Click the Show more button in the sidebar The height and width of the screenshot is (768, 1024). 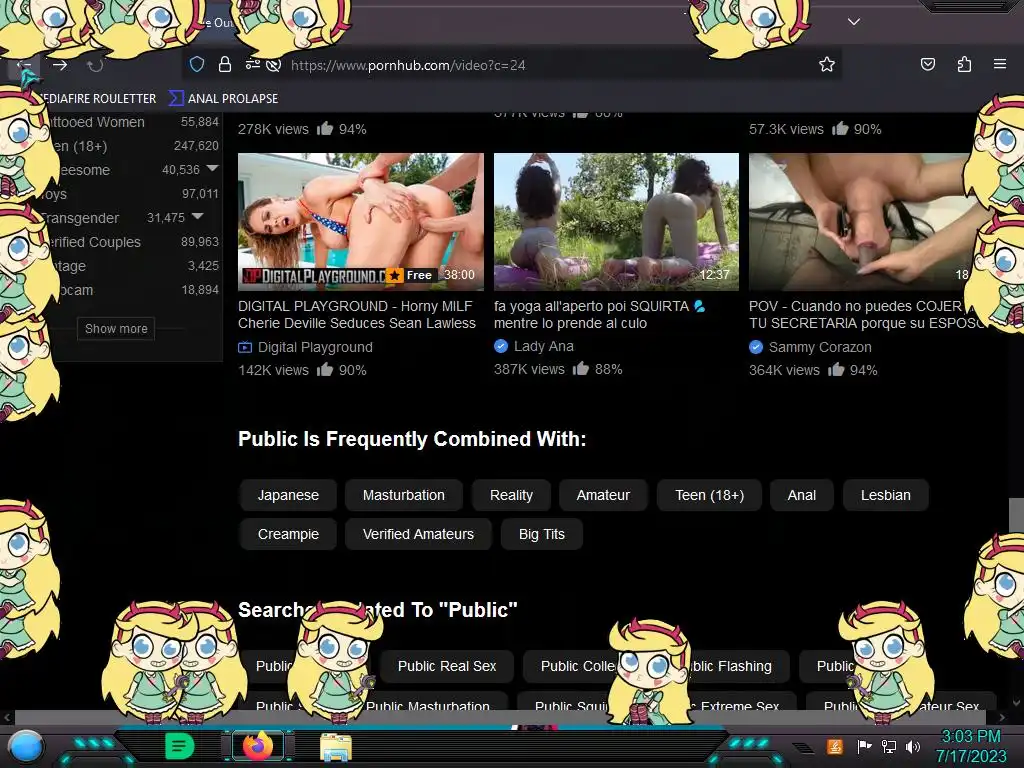(x=116, y=328)
